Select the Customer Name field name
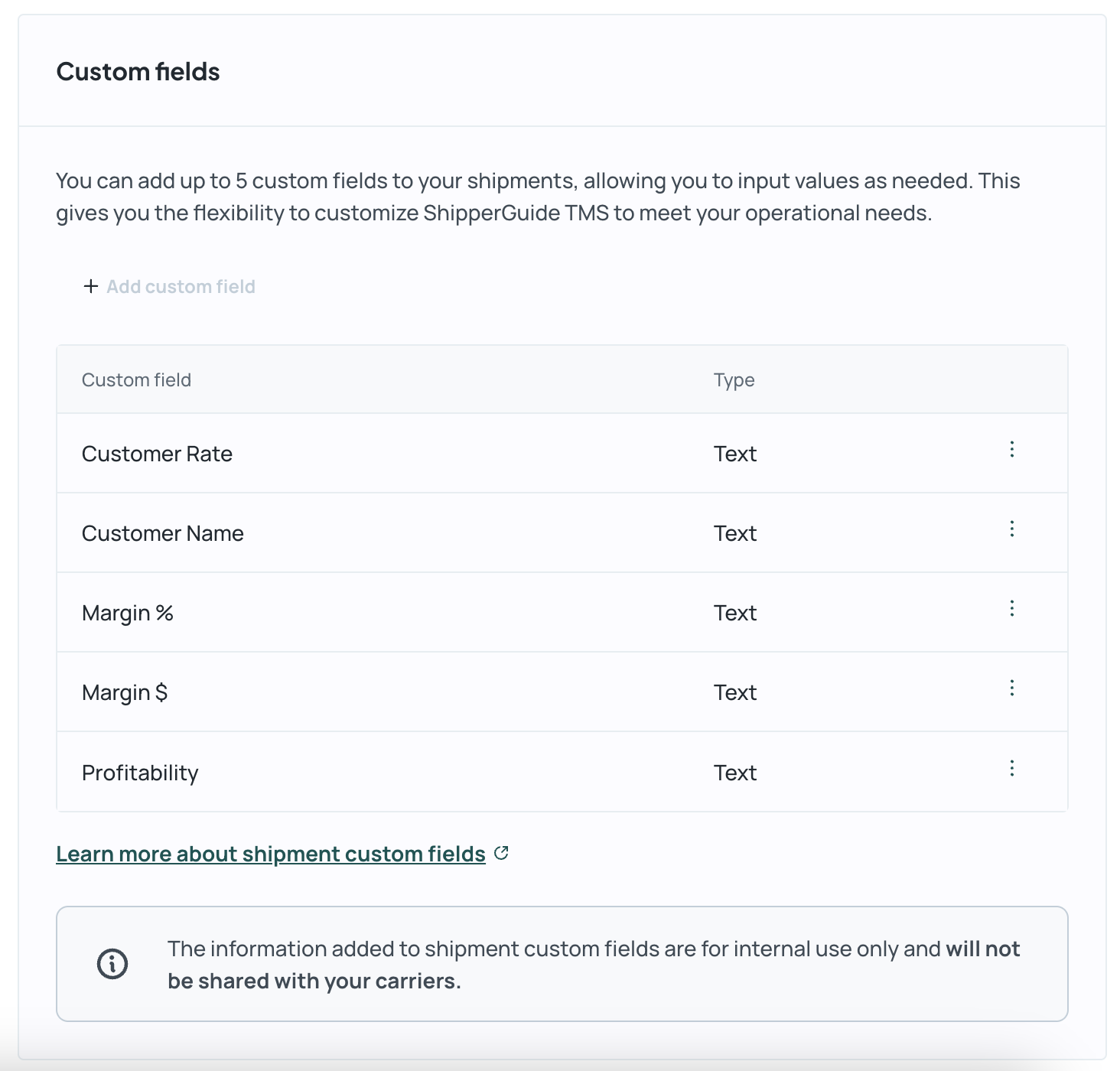Image resolution: width=1120 pixels, height=1071 pixels. [163, 533]
